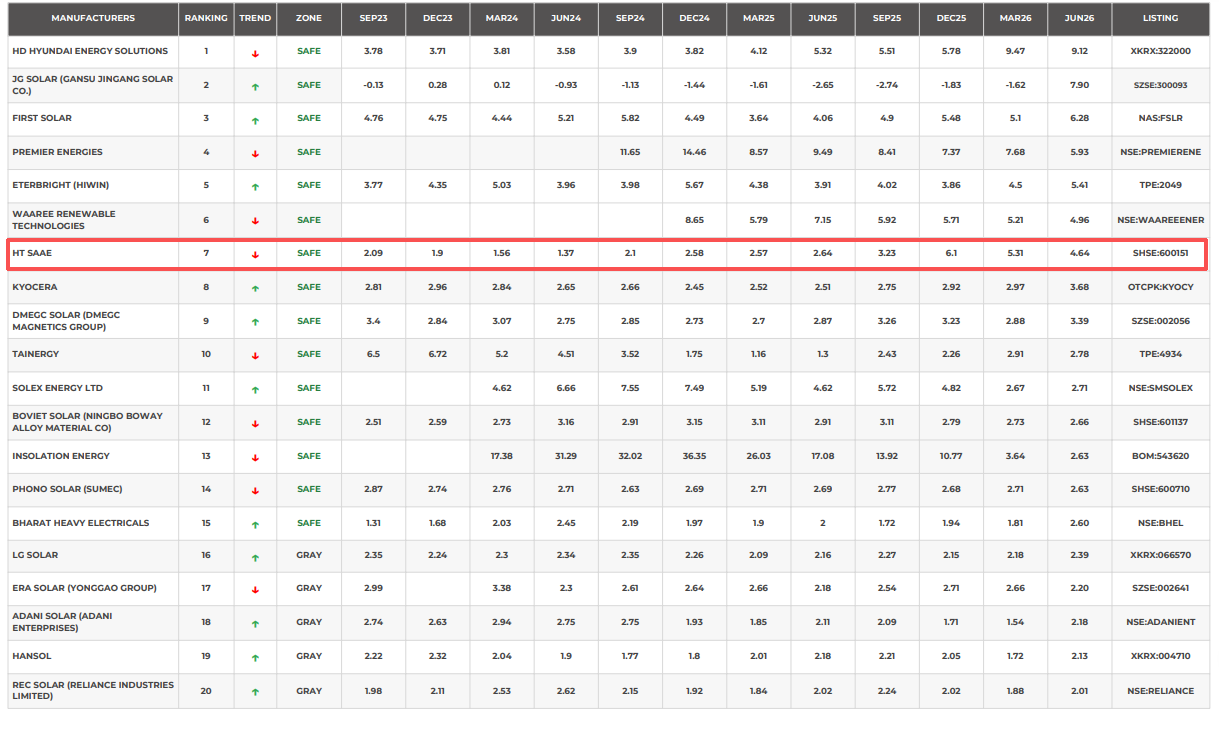Click the FIRST SOLAR manufacturer name
This screenshot has height=731, width=1219.
(42, 118)
